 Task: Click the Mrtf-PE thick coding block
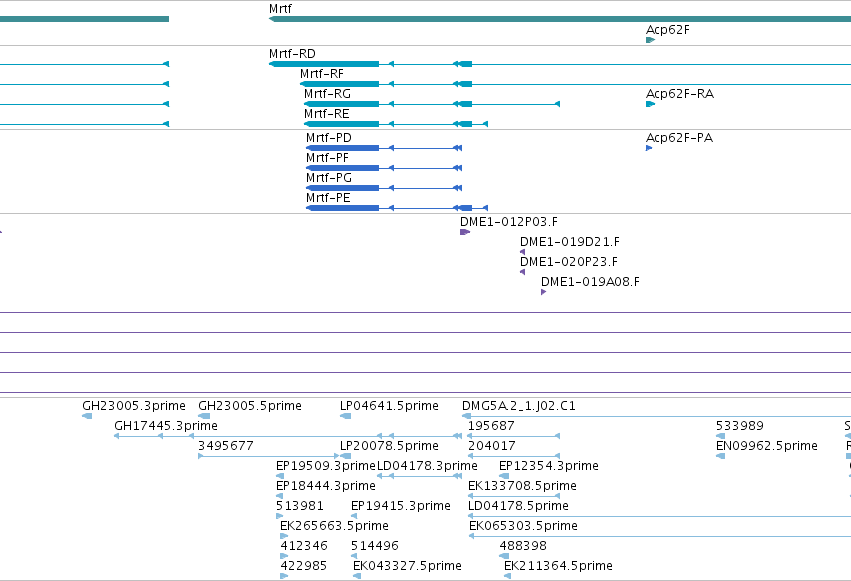[342, 208]
